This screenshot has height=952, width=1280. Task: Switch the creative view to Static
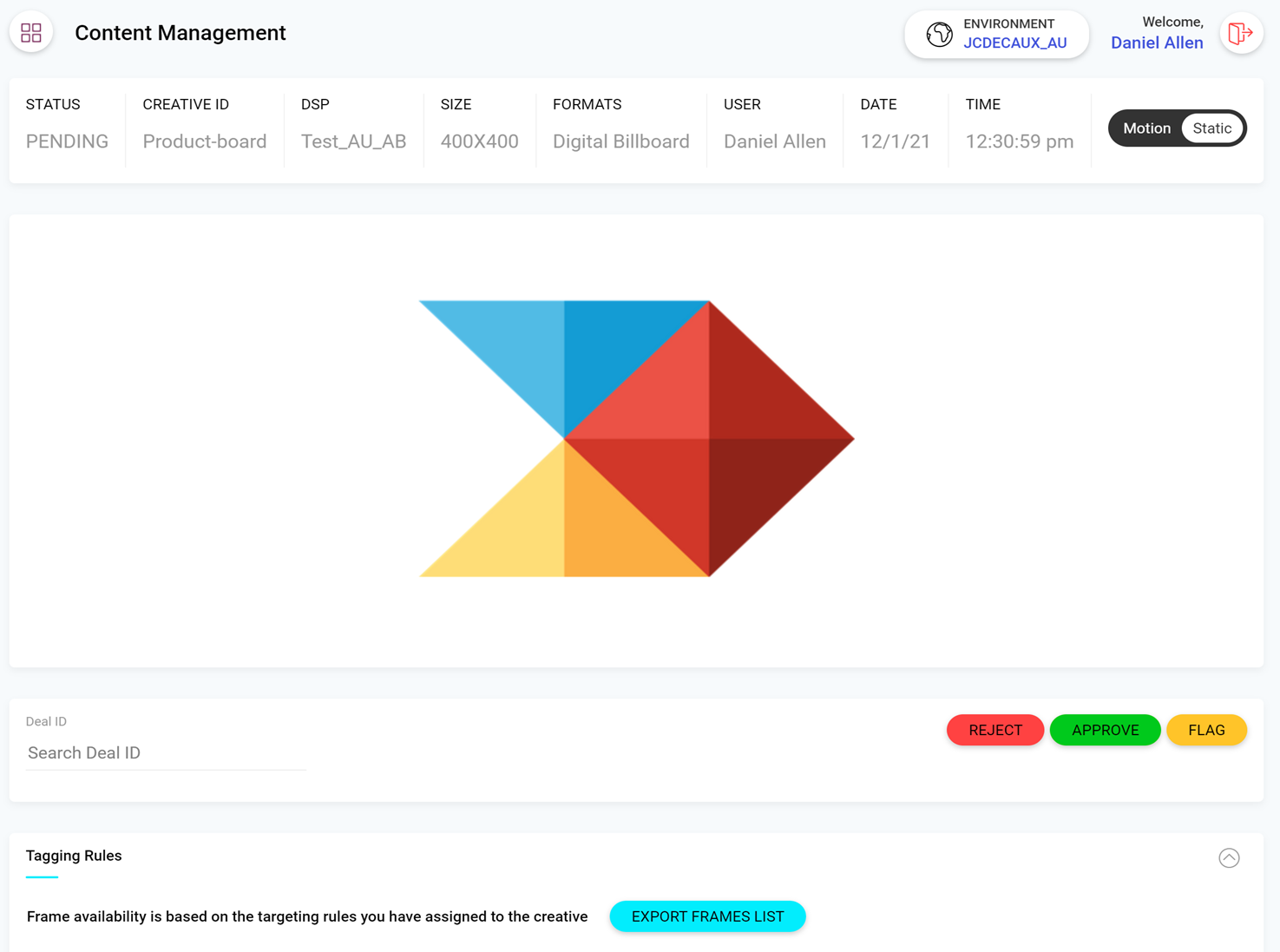[x=1211, y=128]
